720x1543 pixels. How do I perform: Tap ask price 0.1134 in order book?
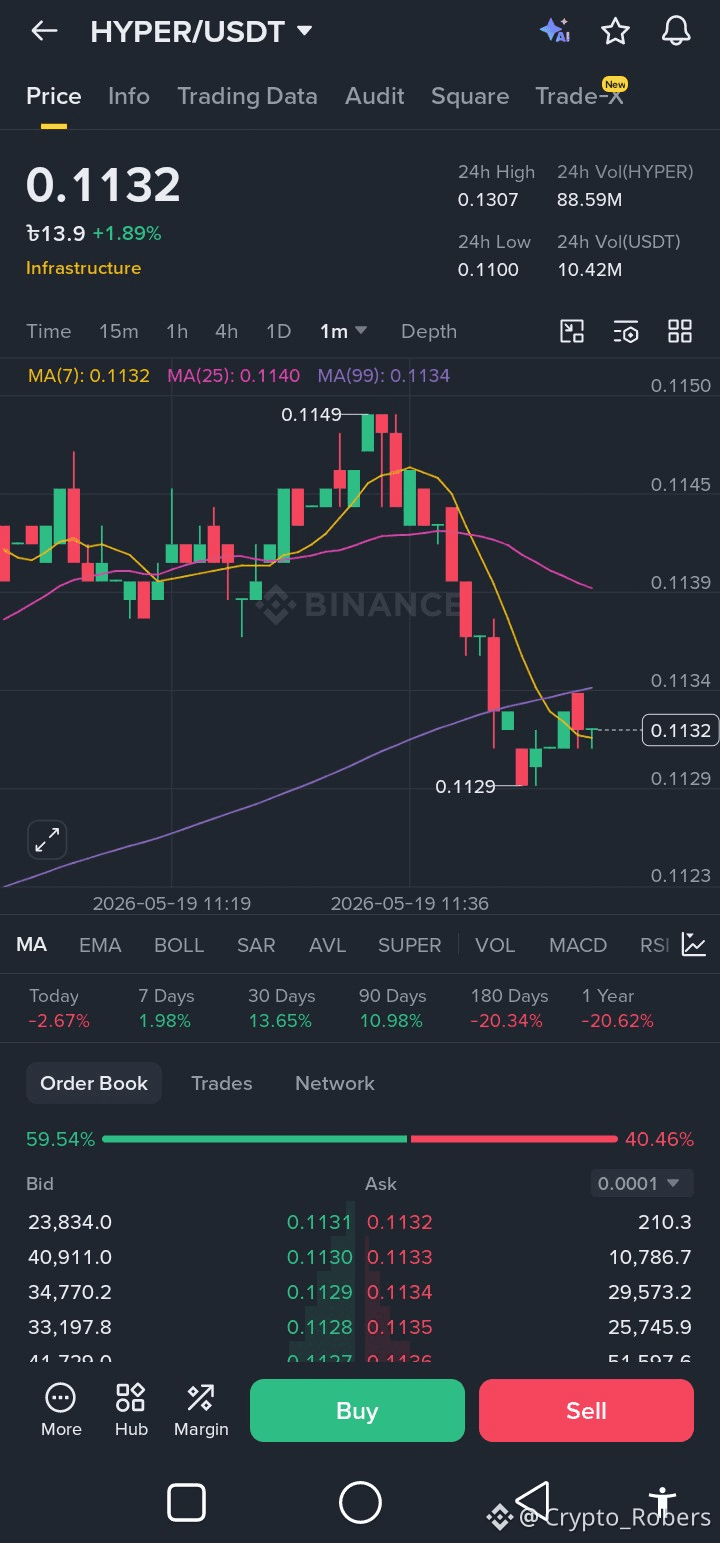click(x=400, y=1292)
